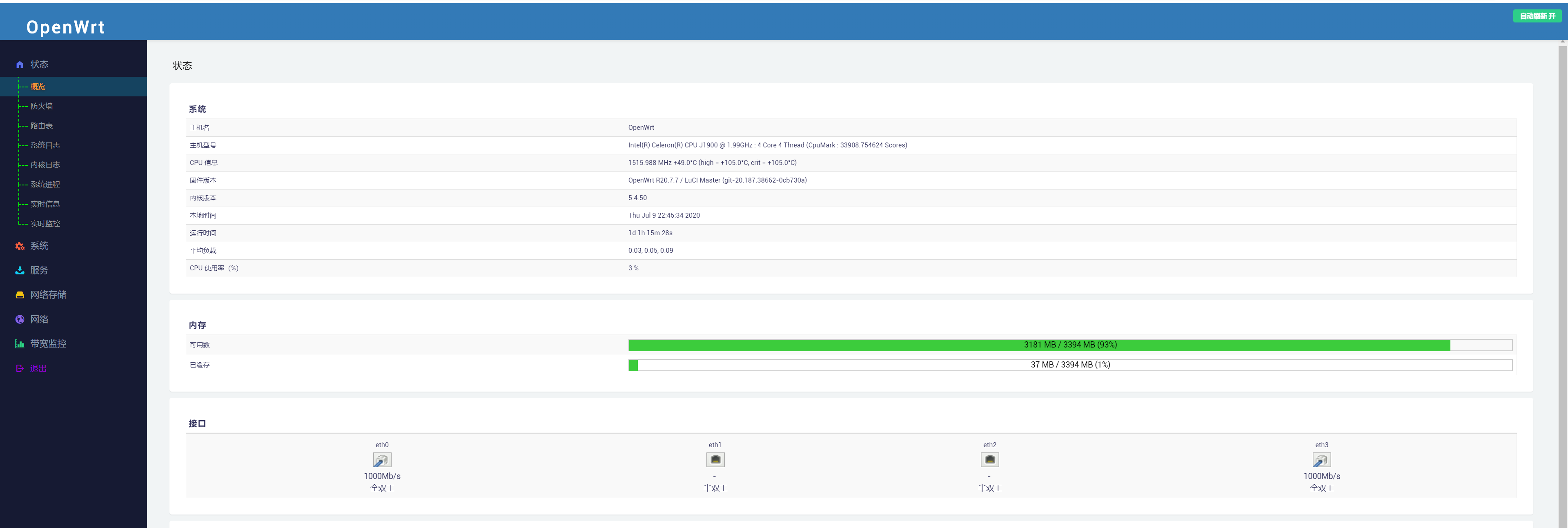Screen dimensions: 1568x528
Task: Click the globe icon beside 网络
Action: point(20,319)
